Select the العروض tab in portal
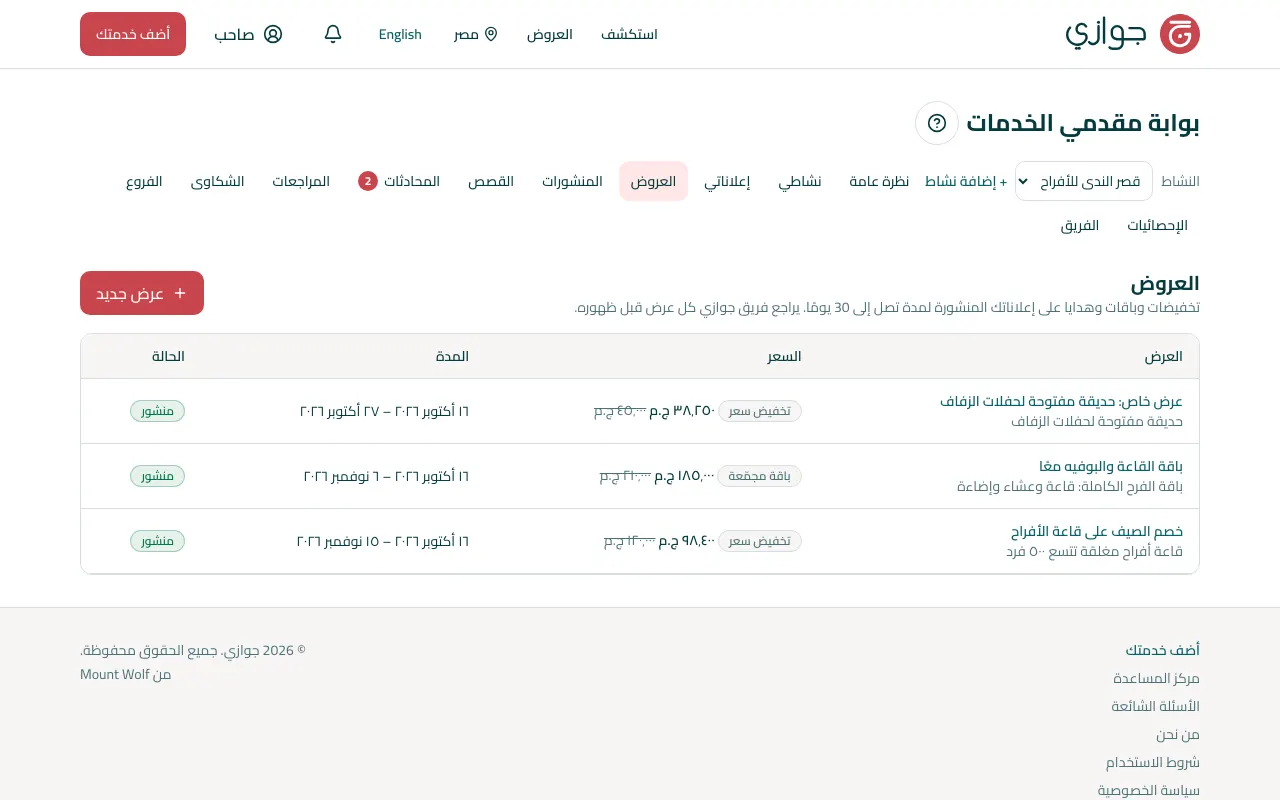Viewport: 1280px width, 800px height. tap(653, 181)
